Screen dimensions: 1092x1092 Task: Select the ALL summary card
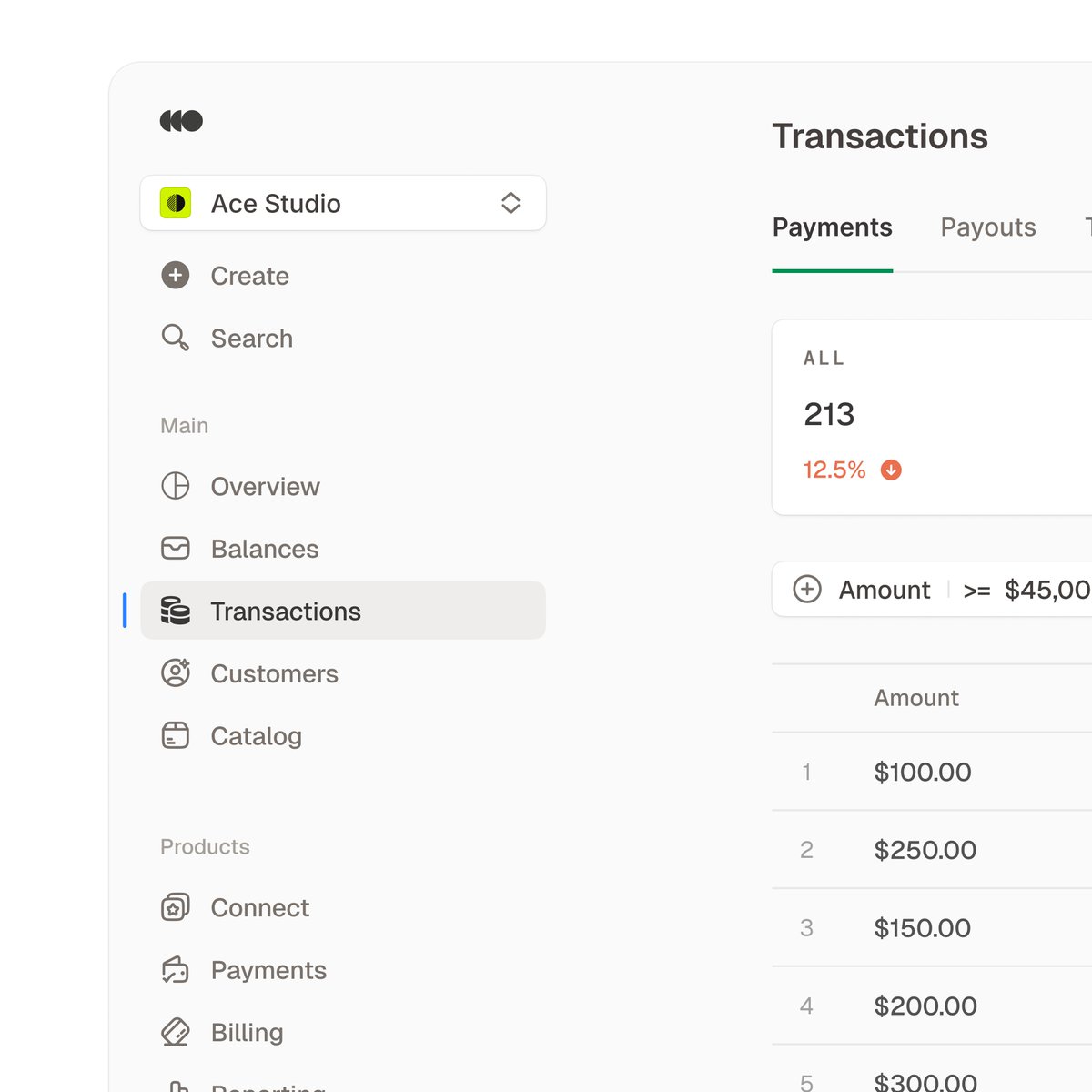pyautogui.click(x=932, y=417)
